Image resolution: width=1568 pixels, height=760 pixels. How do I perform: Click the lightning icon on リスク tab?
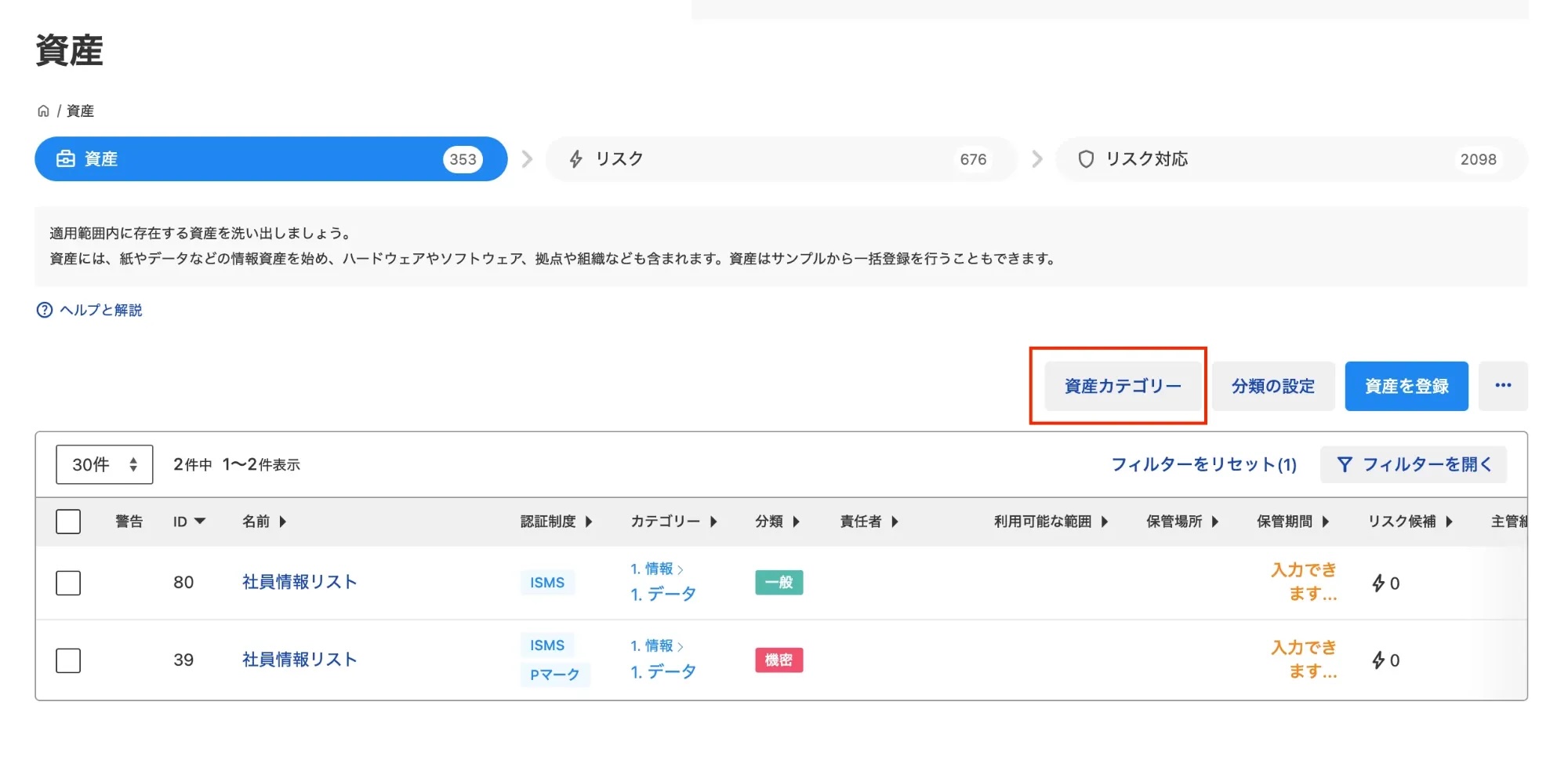pos(576,159)
